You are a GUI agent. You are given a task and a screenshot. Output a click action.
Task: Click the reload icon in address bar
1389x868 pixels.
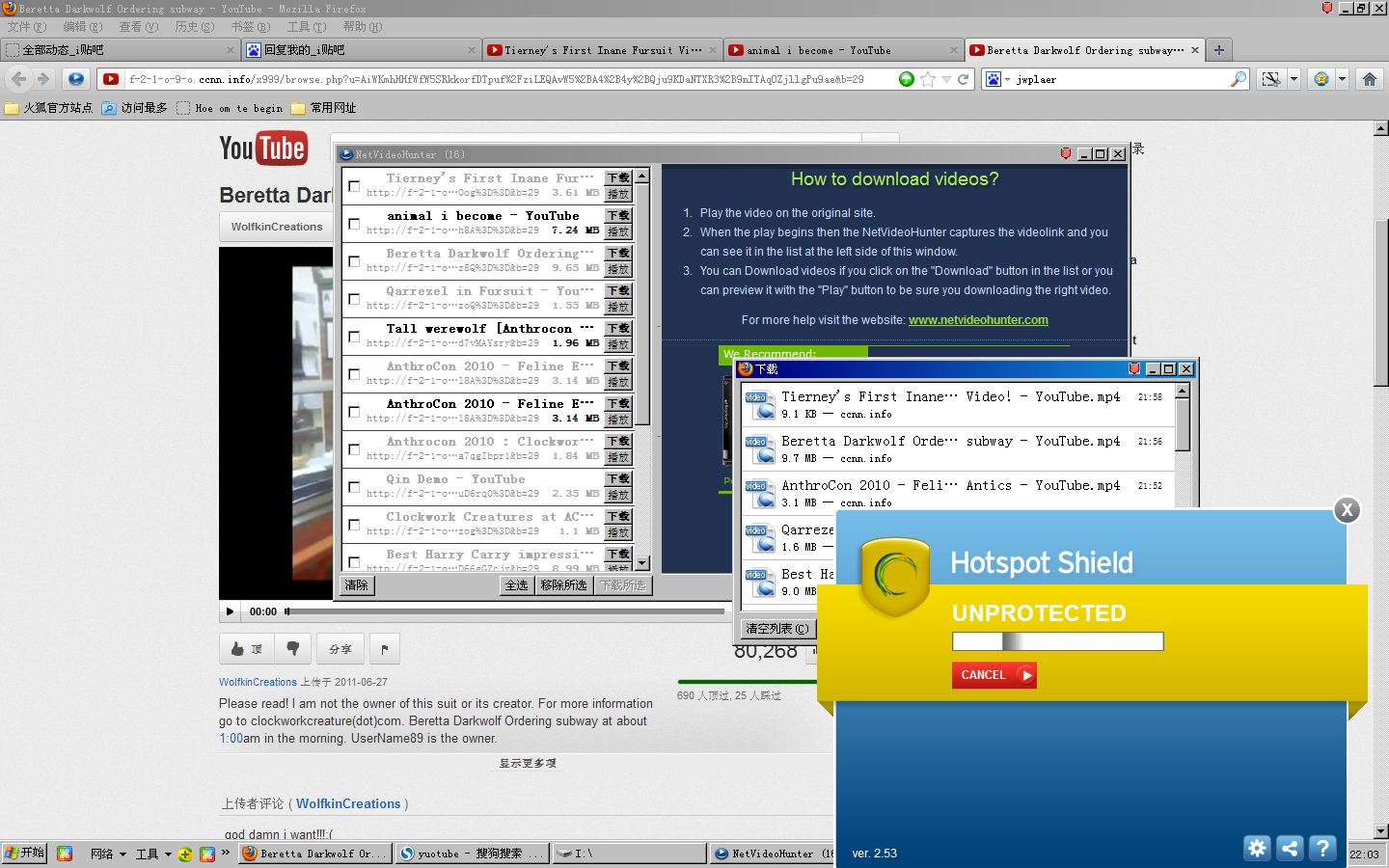tap(963, 79)
